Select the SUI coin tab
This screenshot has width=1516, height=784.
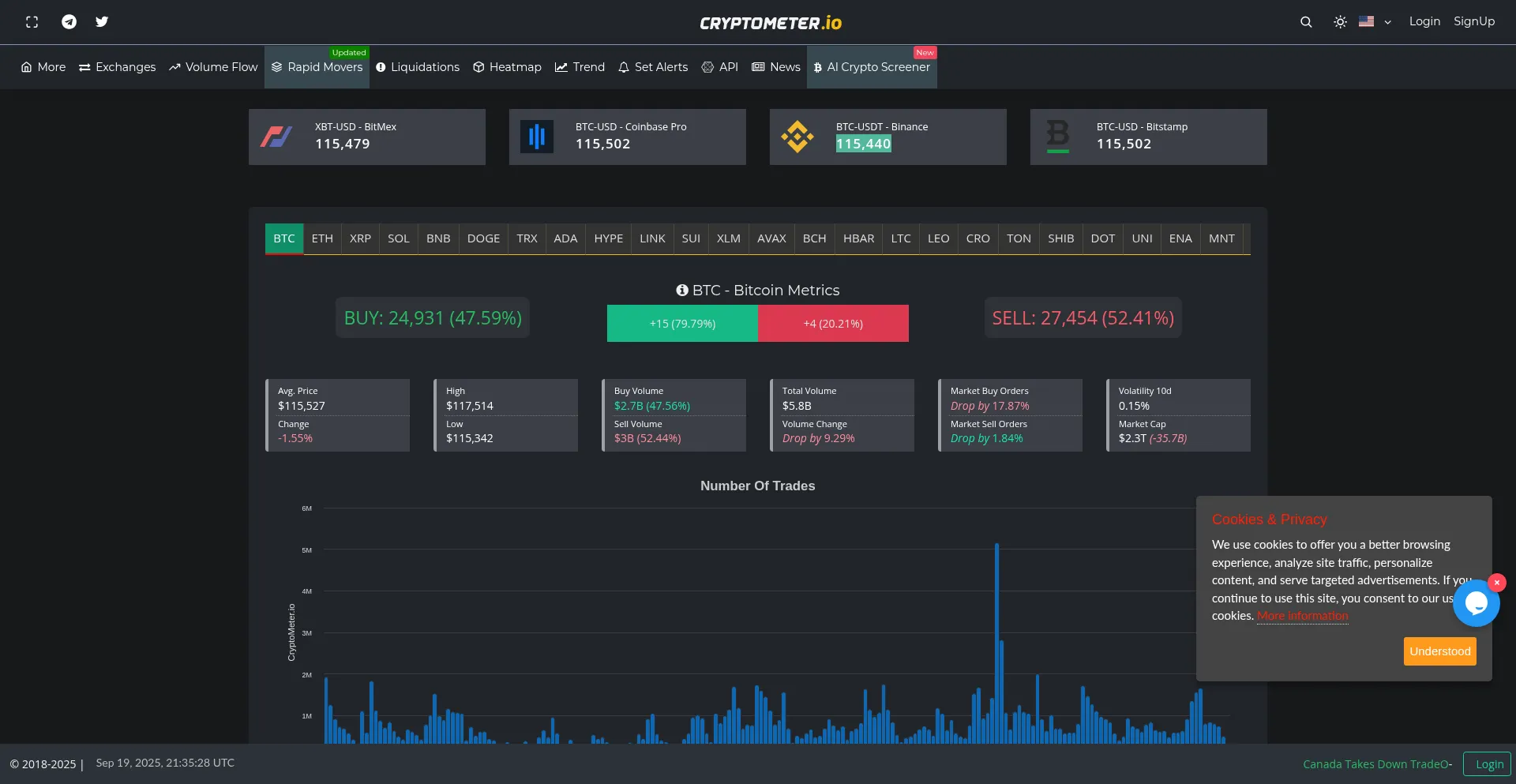(691, 238)
